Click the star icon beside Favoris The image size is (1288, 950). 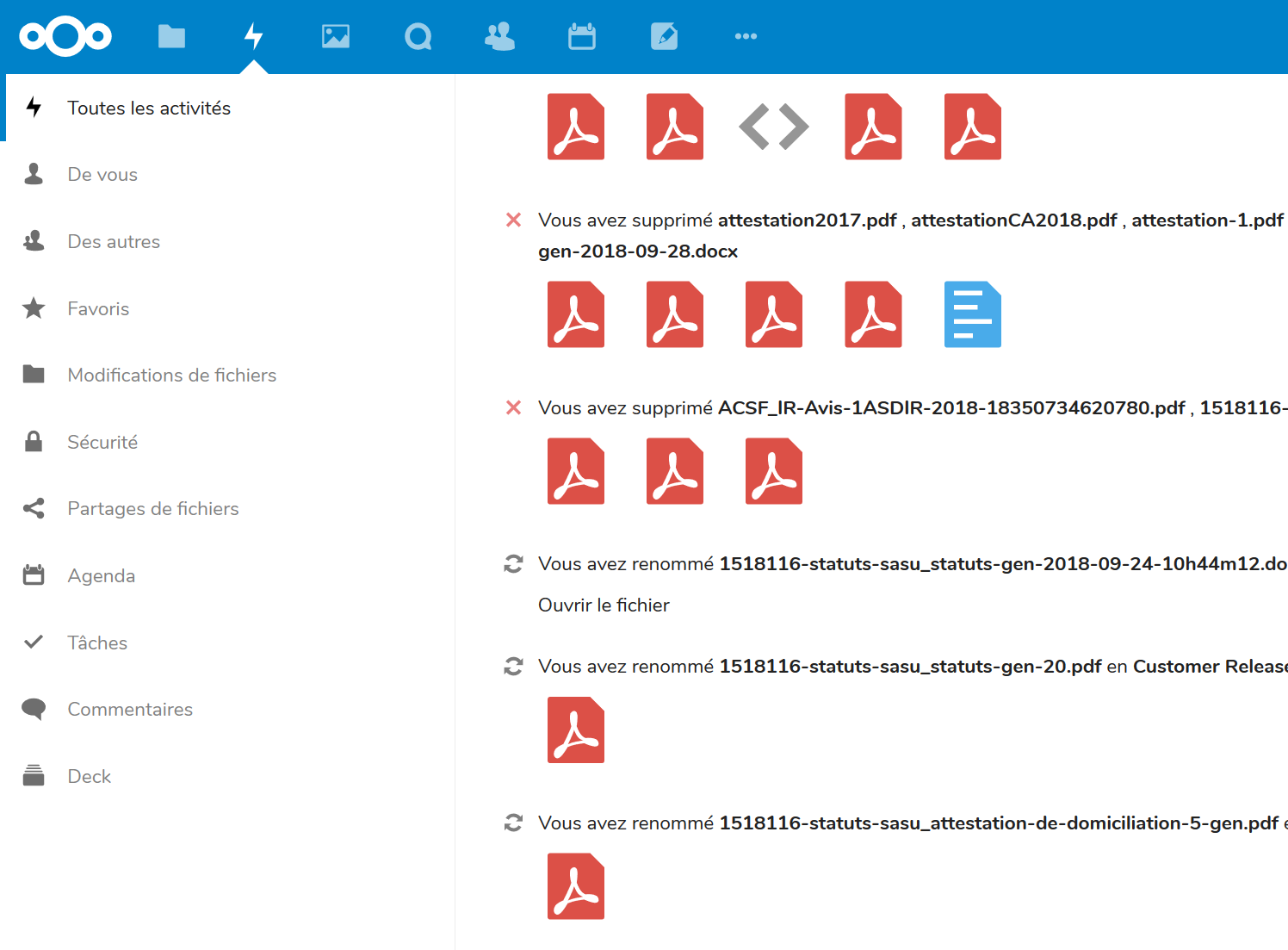point(34,307)
